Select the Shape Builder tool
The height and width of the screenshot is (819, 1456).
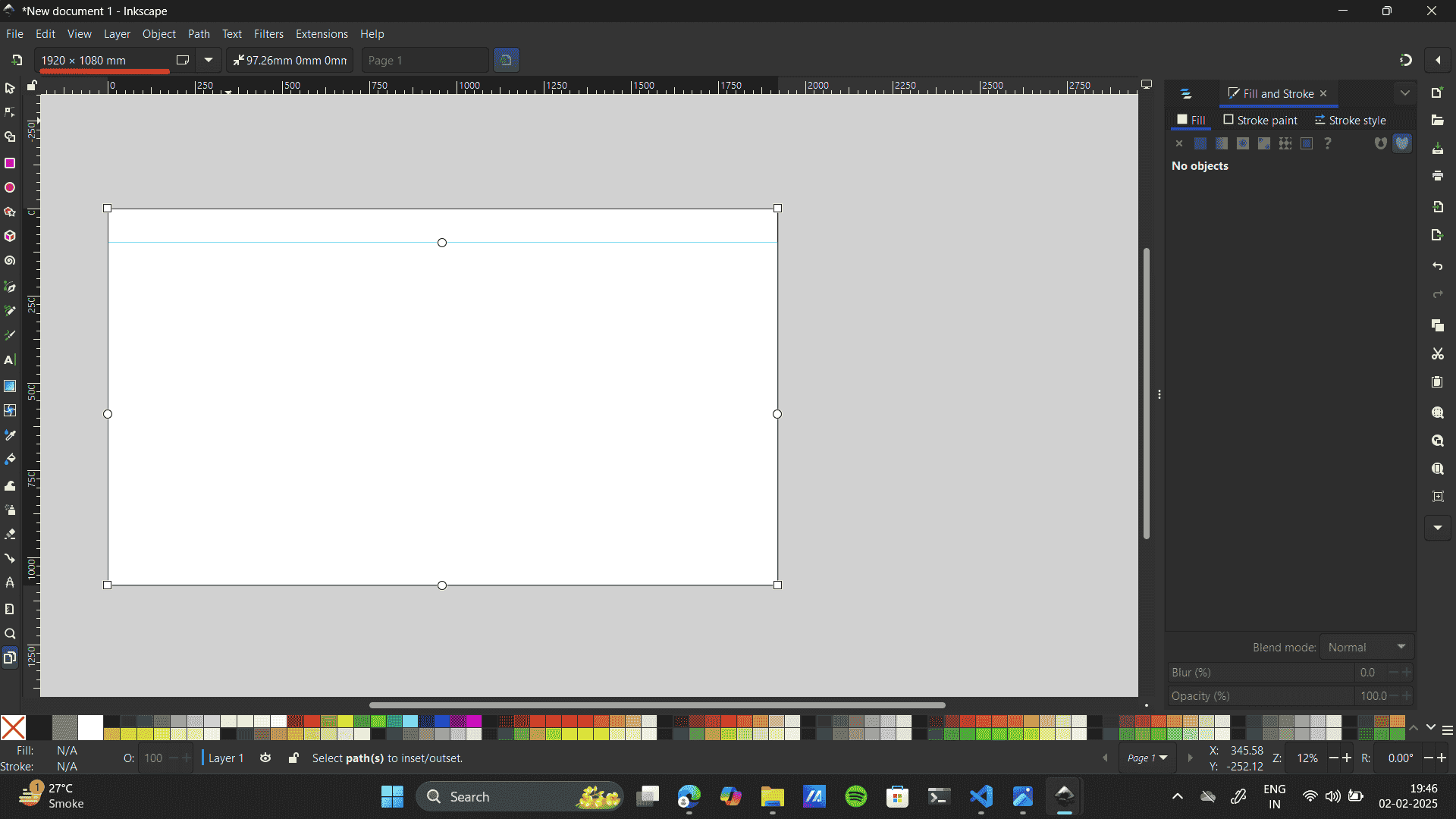tap(10, 137)
